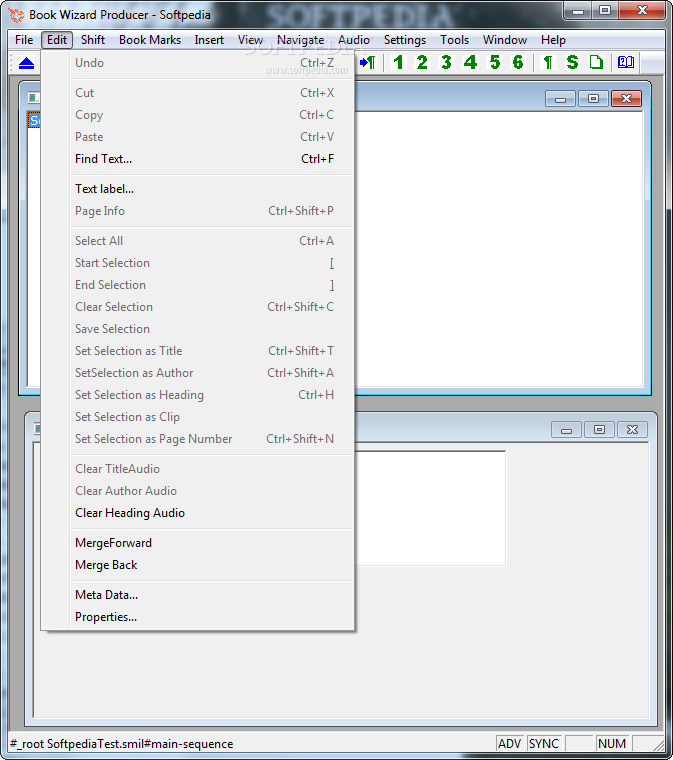This screenshot has width=673, height=760.
Task: Click the SYNC status bar indicator
Action: tap(544, 744)
